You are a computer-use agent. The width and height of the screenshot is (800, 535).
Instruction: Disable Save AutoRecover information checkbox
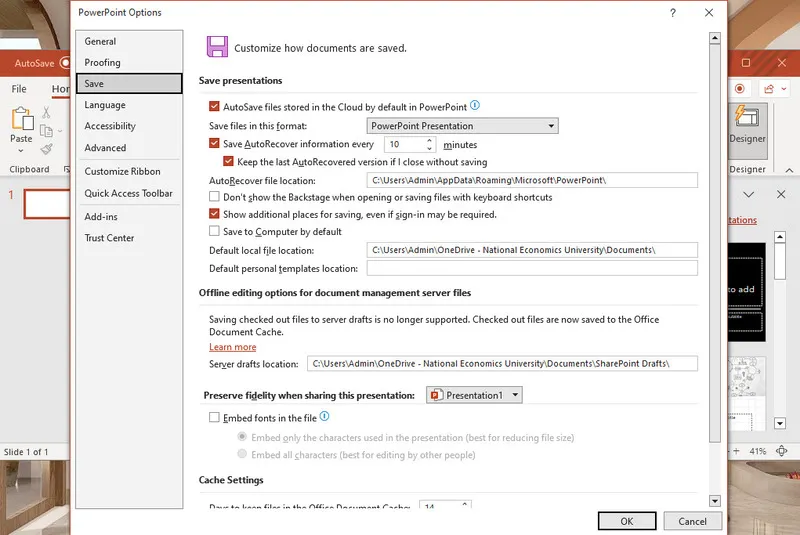(x=214, y=144)
